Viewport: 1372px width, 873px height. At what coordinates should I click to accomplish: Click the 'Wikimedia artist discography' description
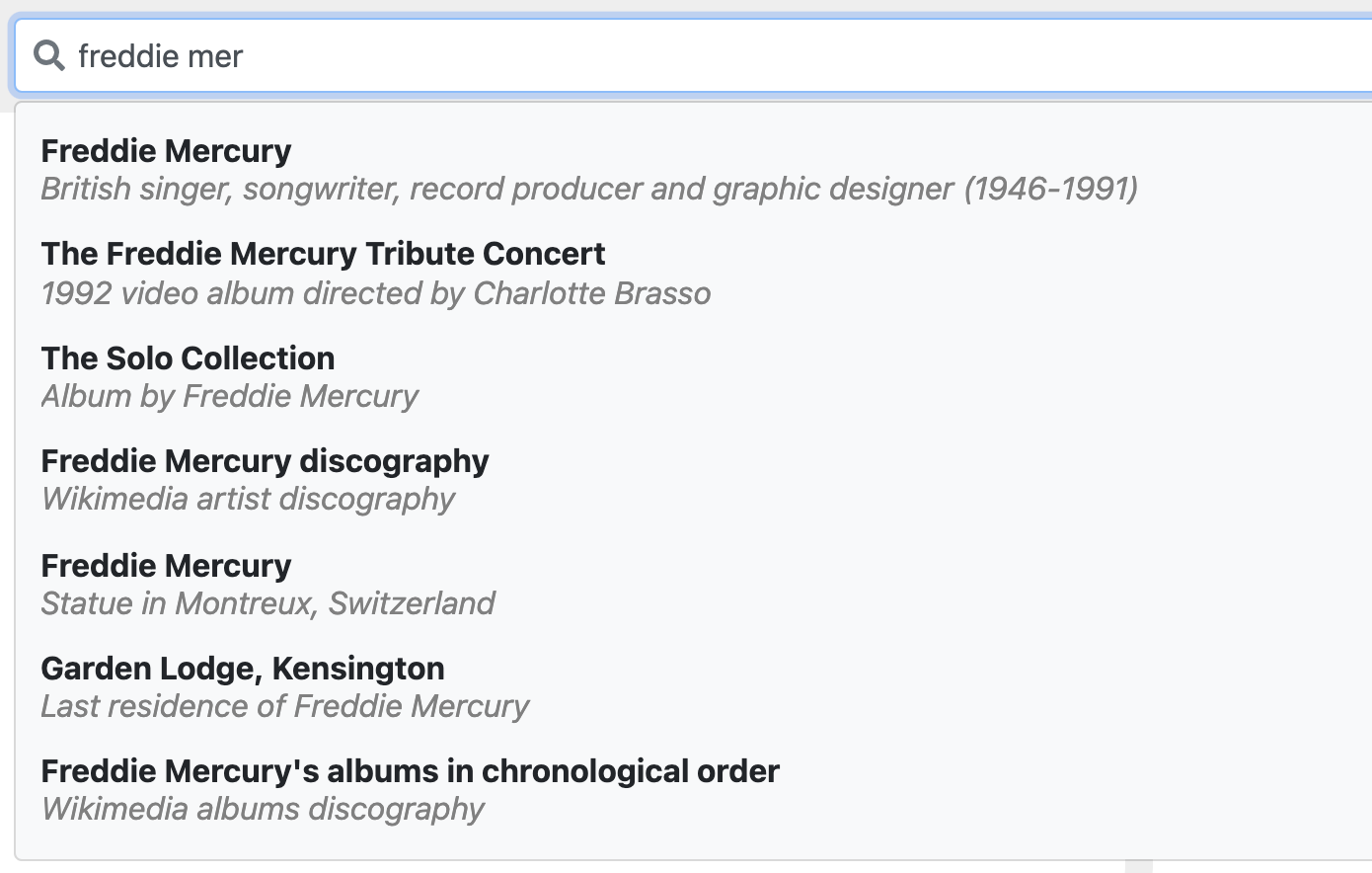[248, 499]
